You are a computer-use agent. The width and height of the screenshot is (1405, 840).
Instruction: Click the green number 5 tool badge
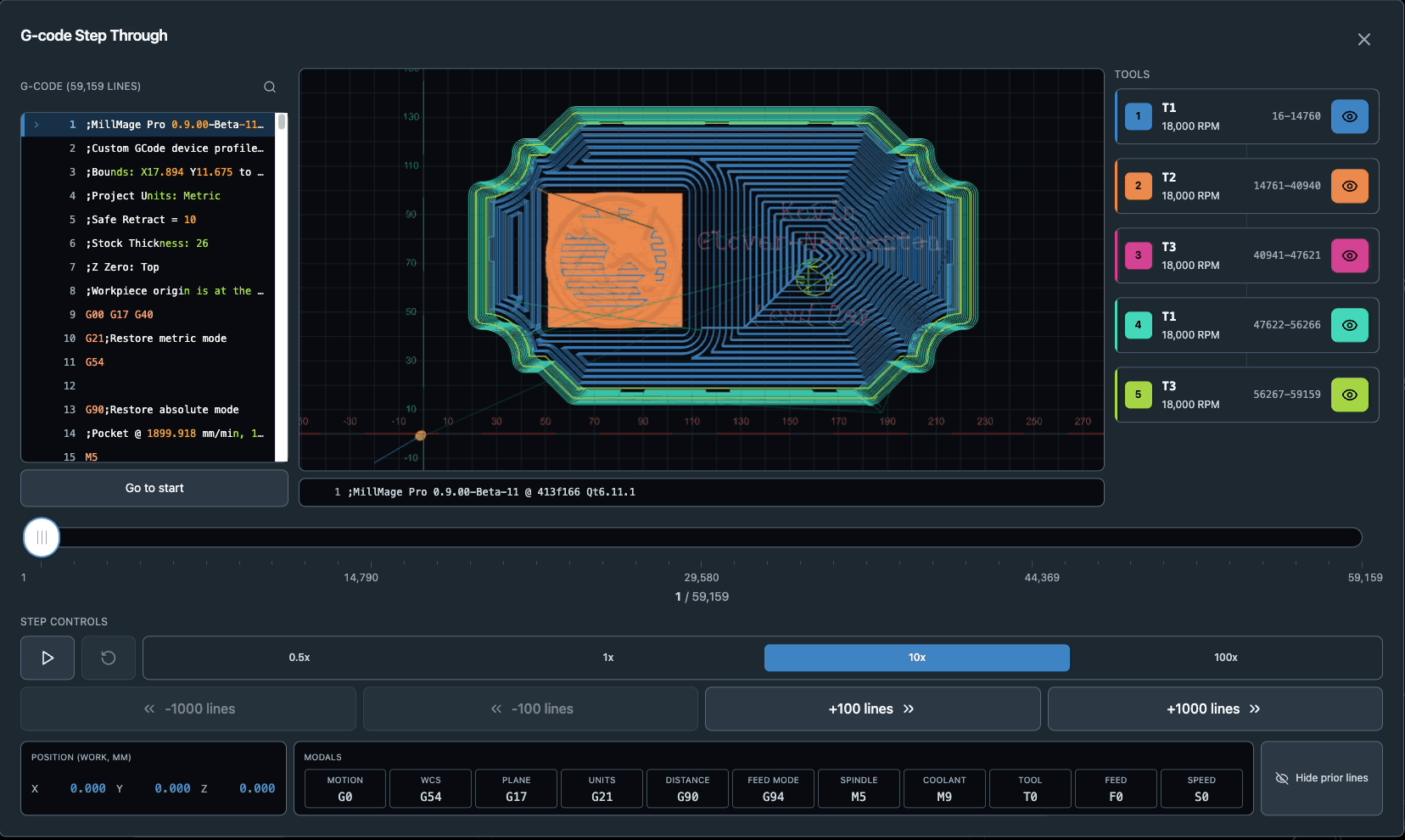(1139, 395)
